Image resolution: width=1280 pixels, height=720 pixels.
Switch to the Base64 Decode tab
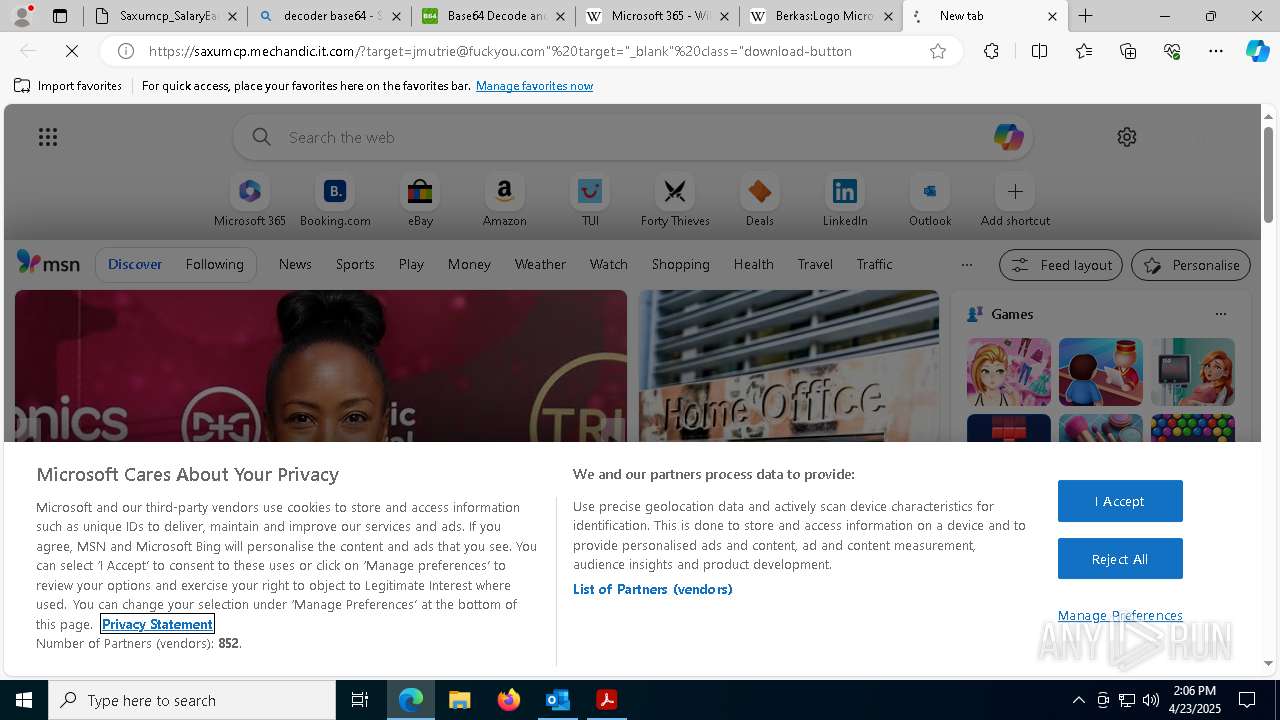(493, 16)
